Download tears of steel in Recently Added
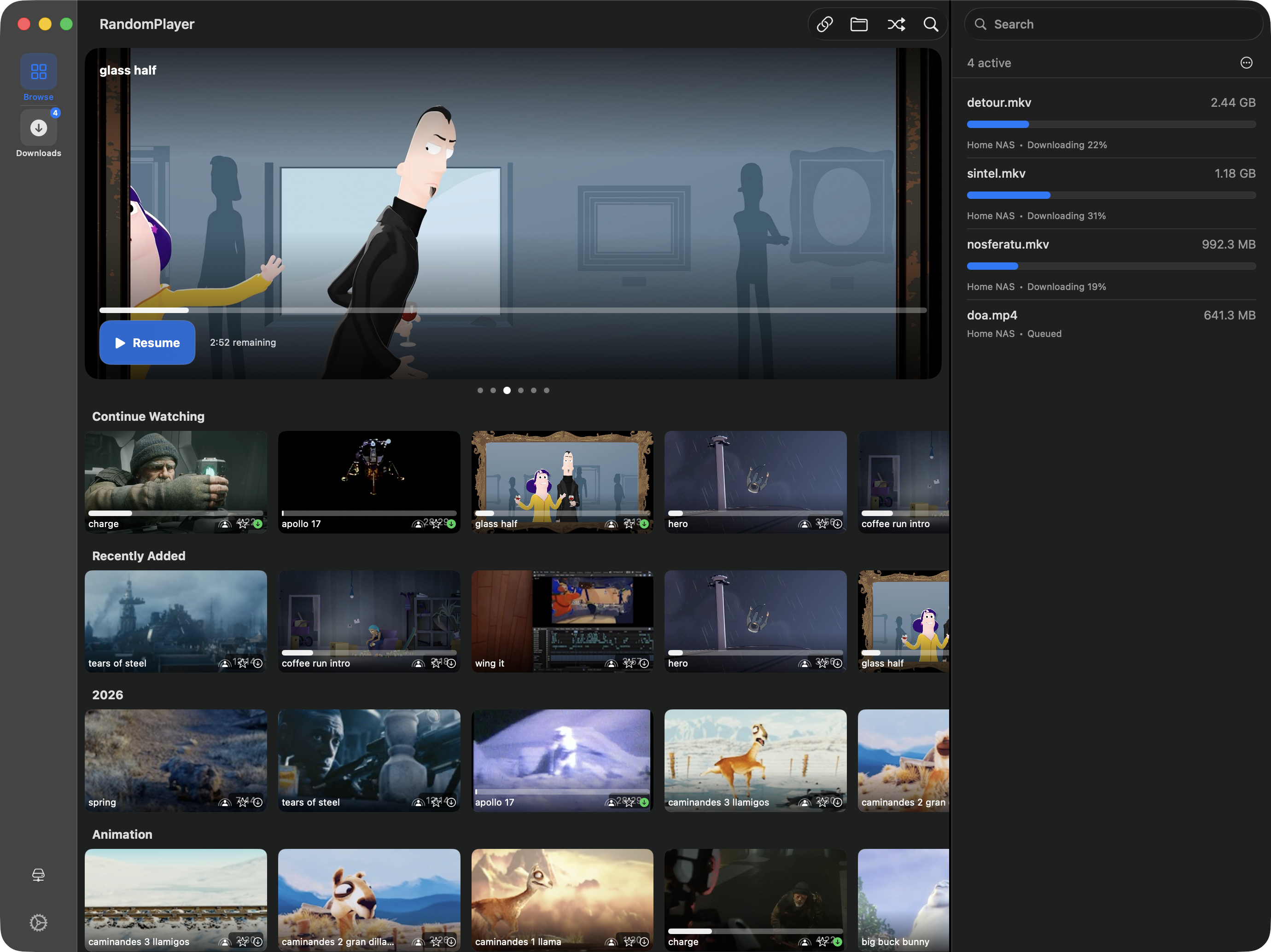This screenshot has height=952, width=1271. click(258, 663)
